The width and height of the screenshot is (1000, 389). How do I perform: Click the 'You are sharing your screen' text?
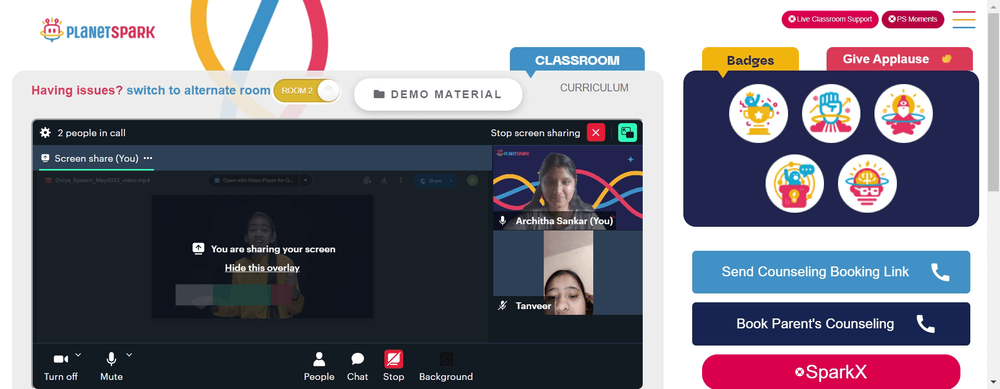tap(273, 249)
